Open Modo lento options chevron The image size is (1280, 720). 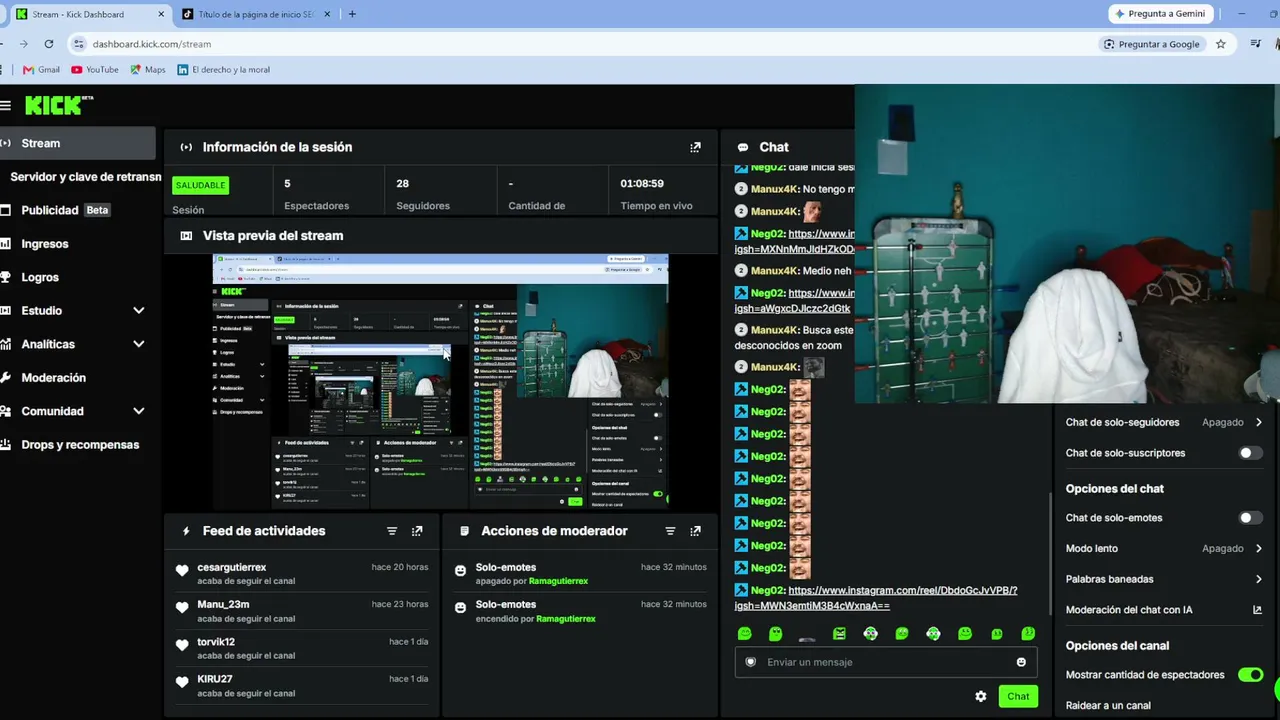[1258, 549]
